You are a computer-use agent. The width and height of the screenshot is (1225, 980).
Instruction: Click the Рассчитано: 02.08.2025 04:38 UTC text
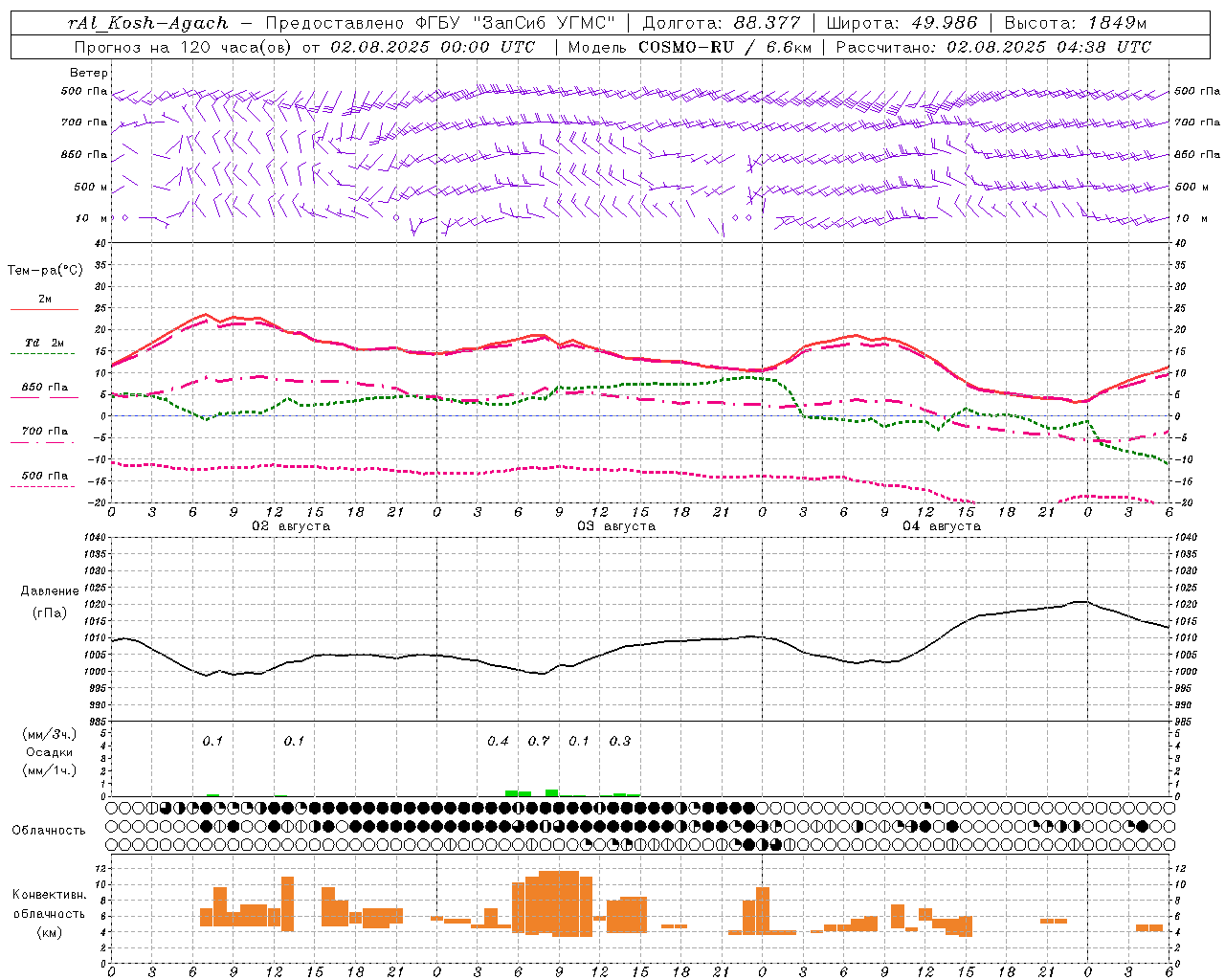point(993,47)
